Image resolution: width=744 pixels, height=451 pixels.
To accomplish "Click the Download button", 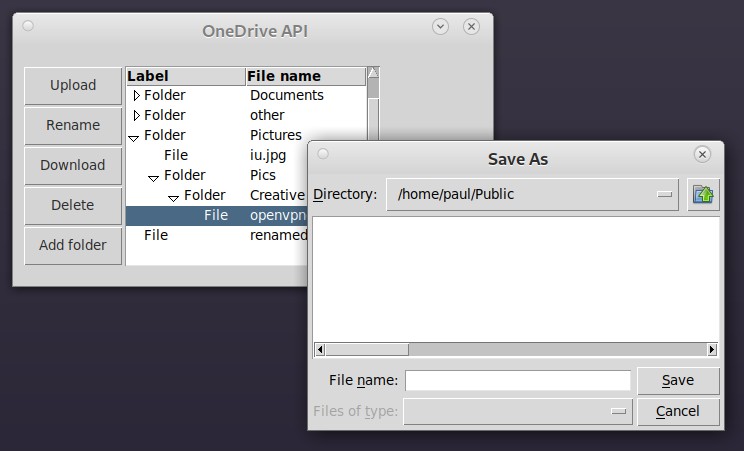I will coord(73,165).
